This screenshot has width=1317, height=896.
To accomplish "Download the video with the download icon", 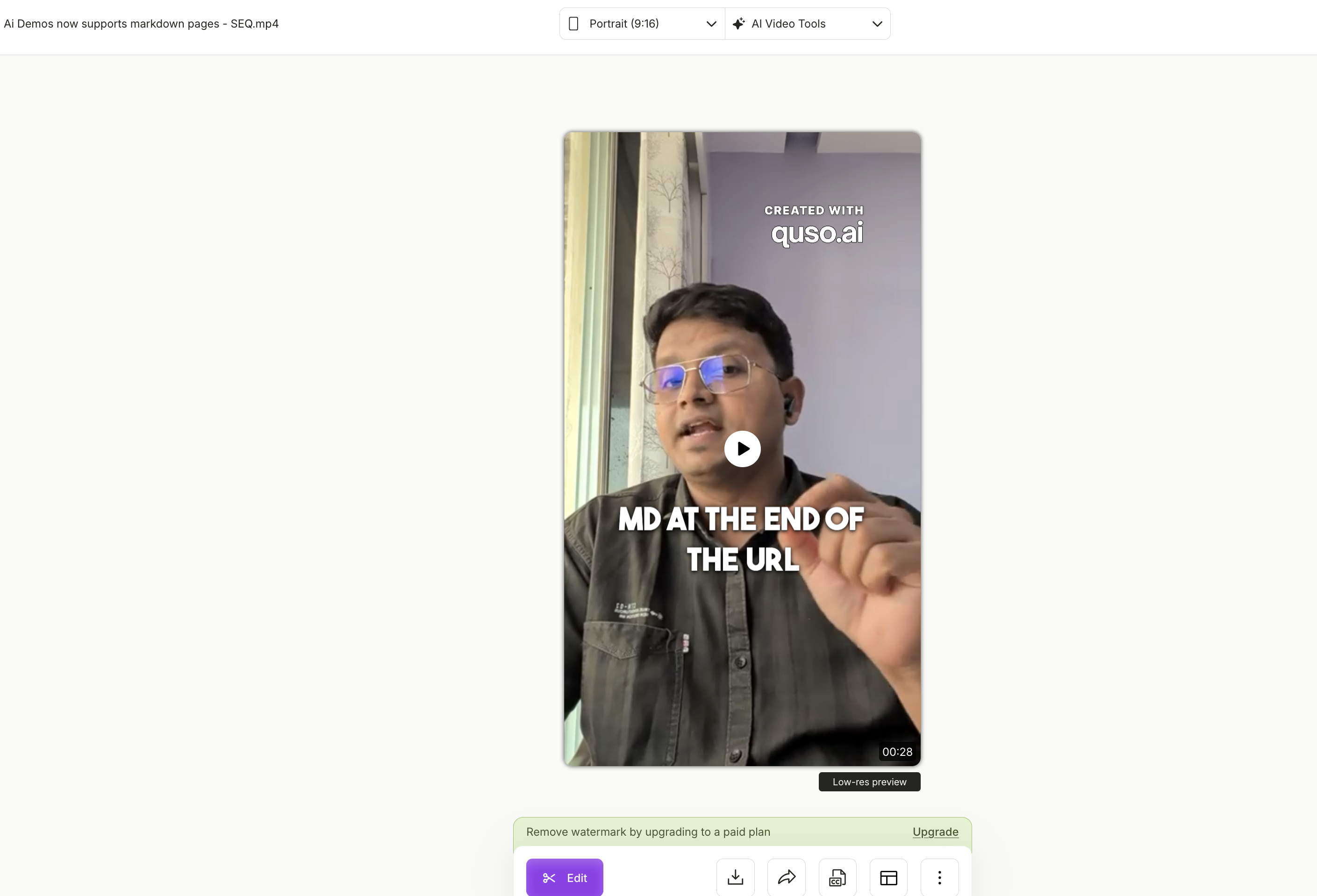I will tap(735, 877).
